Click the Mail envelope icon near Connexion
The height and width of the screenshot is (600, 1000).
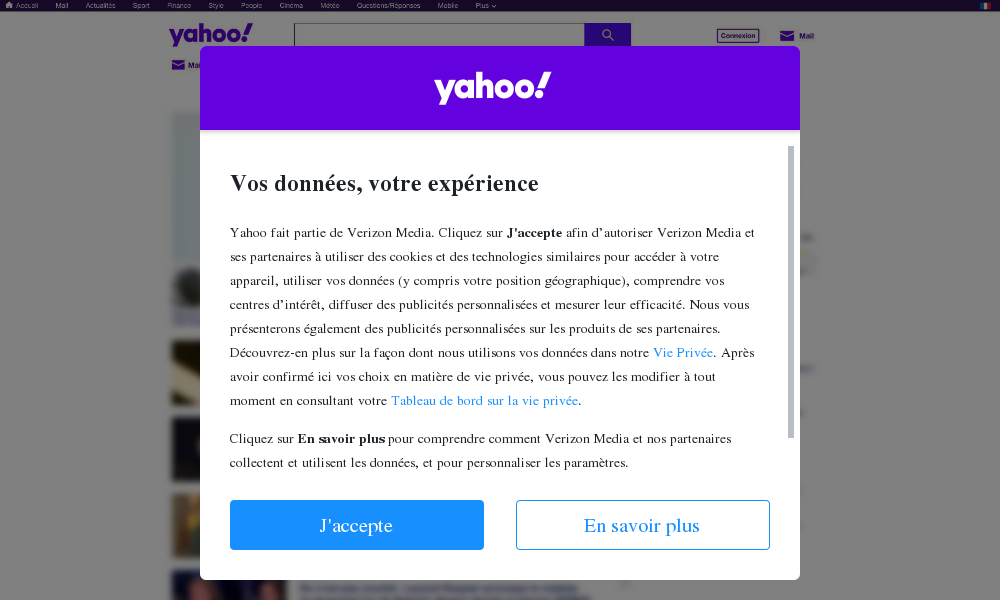[787, 36]
